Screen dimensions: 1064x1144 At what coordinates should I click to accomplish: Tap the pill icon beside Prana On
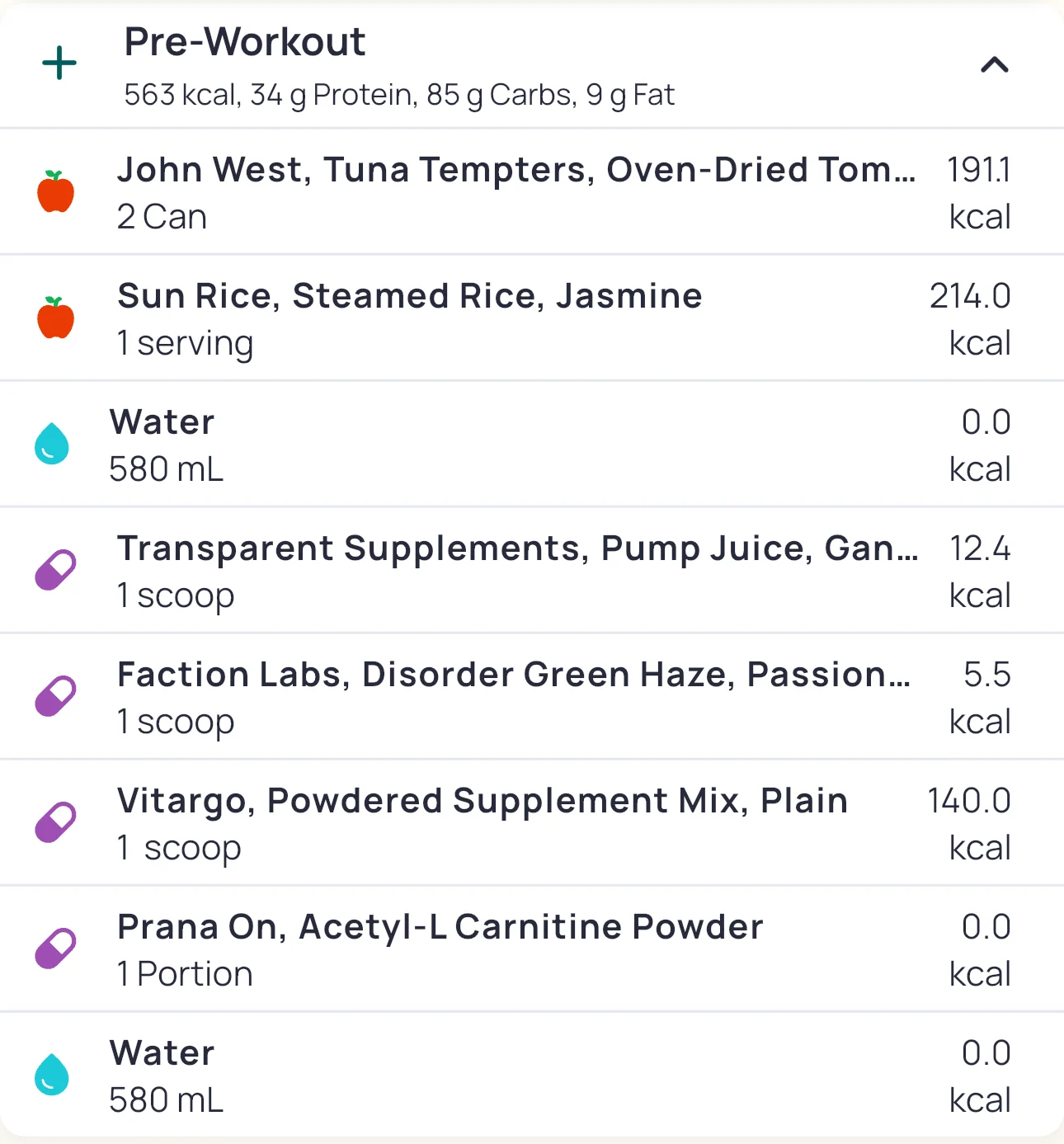[55, 949]
